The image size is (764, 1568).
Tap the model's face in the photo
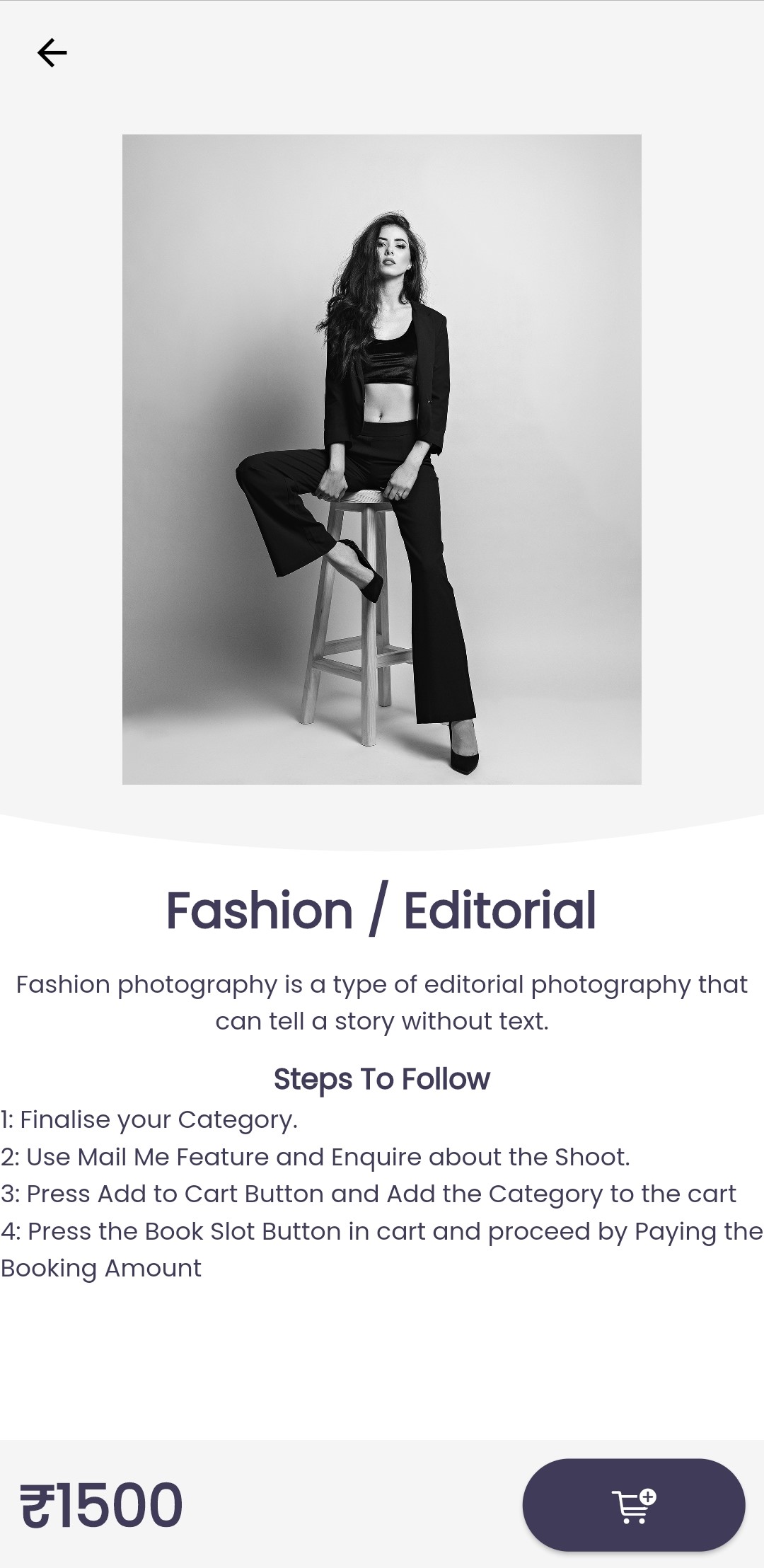(389, 254)
